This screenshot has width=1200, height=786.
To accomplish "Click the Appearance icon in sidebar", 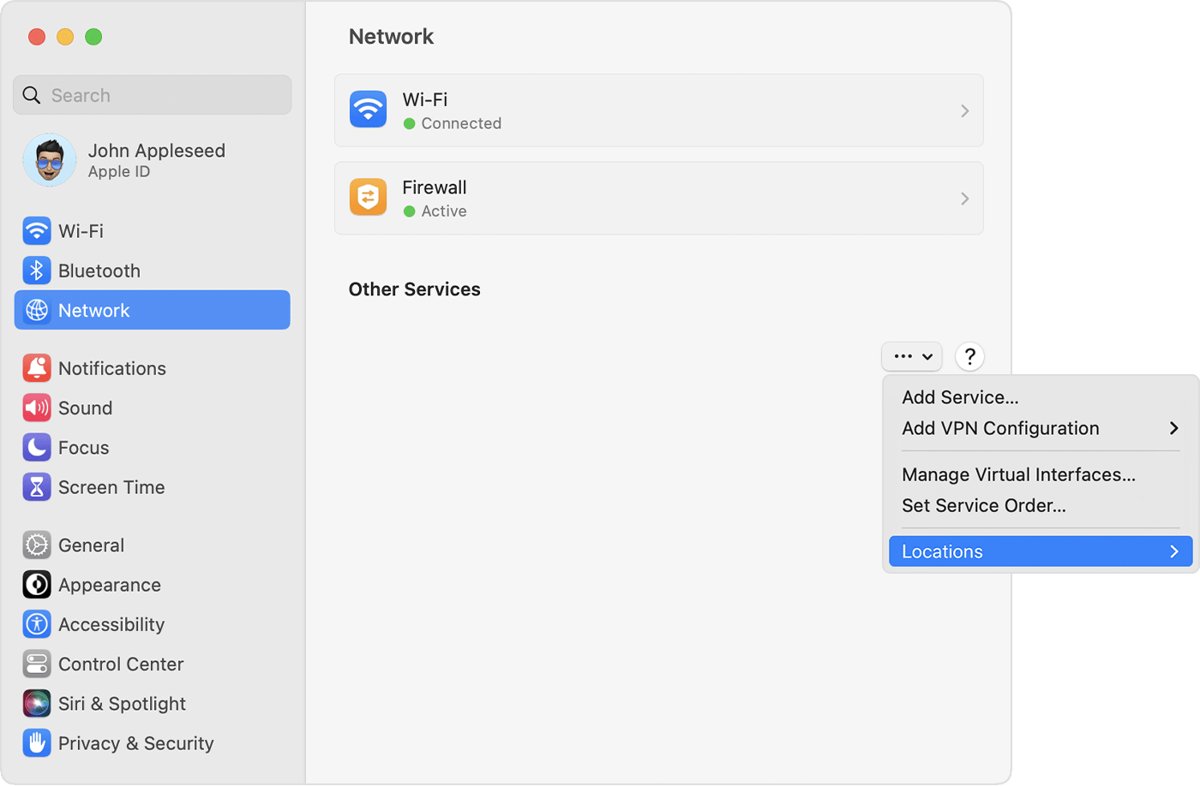I will coord(37,585).
